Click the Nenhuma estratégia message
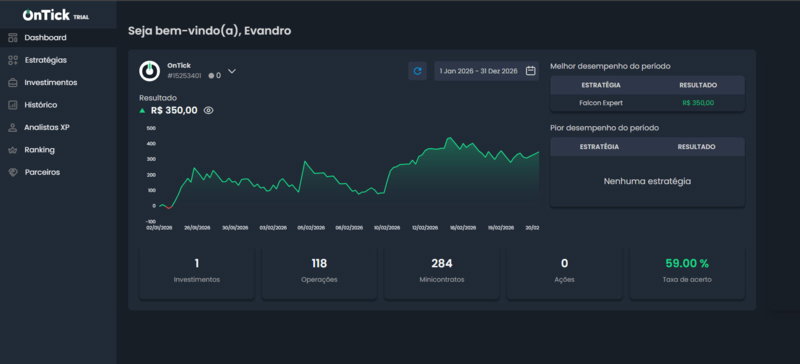This screenshot has height=364, width=800. coord(647,181)
